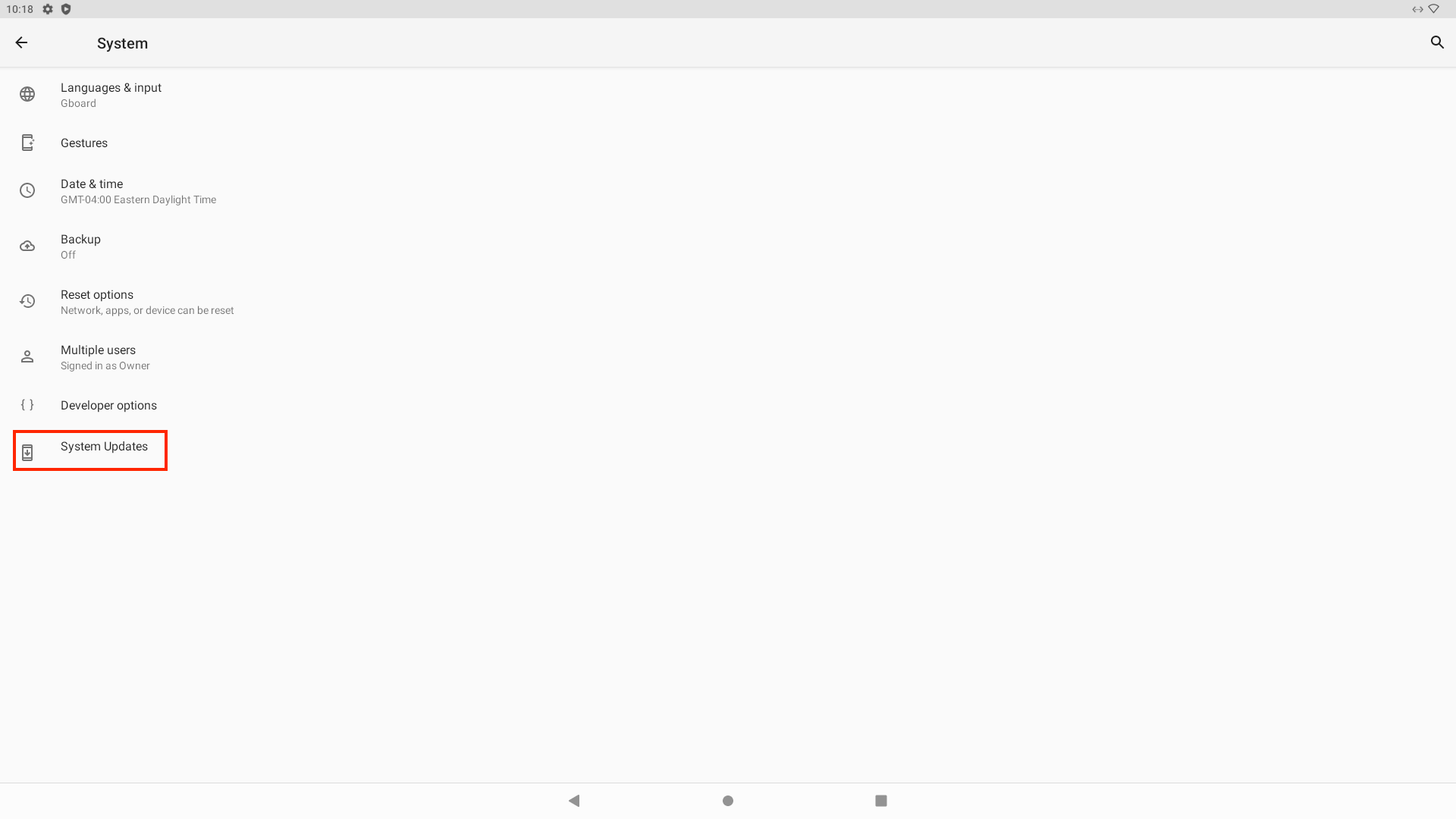The height and width of the screenshot is (819, 1456).
Task: Toggle Backup on or off
Action: point(80,246)
